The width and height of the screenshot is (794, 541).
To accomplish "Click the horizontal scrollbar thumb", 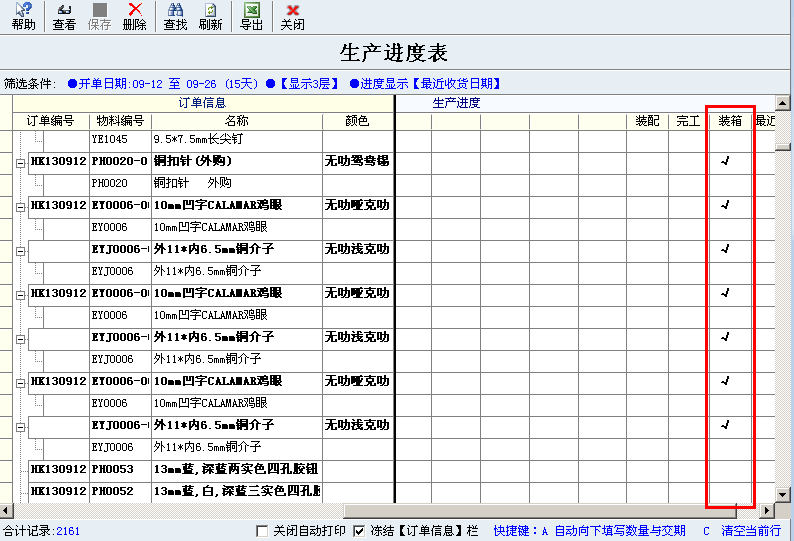I will pos(540,511).
